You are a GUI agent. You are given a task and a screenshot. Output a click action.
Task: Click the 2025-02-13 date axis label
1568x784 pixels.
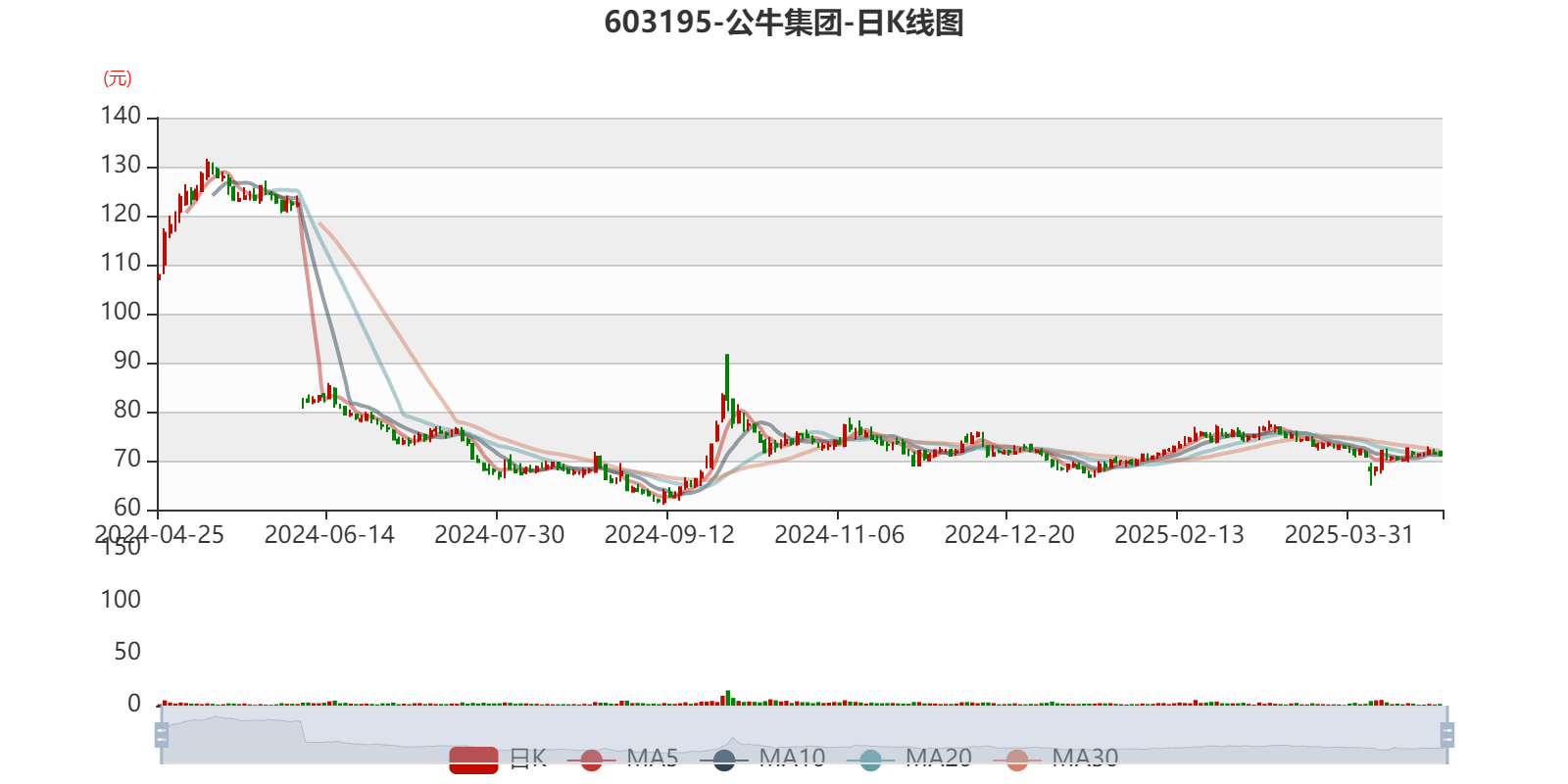coord(1179,534)
